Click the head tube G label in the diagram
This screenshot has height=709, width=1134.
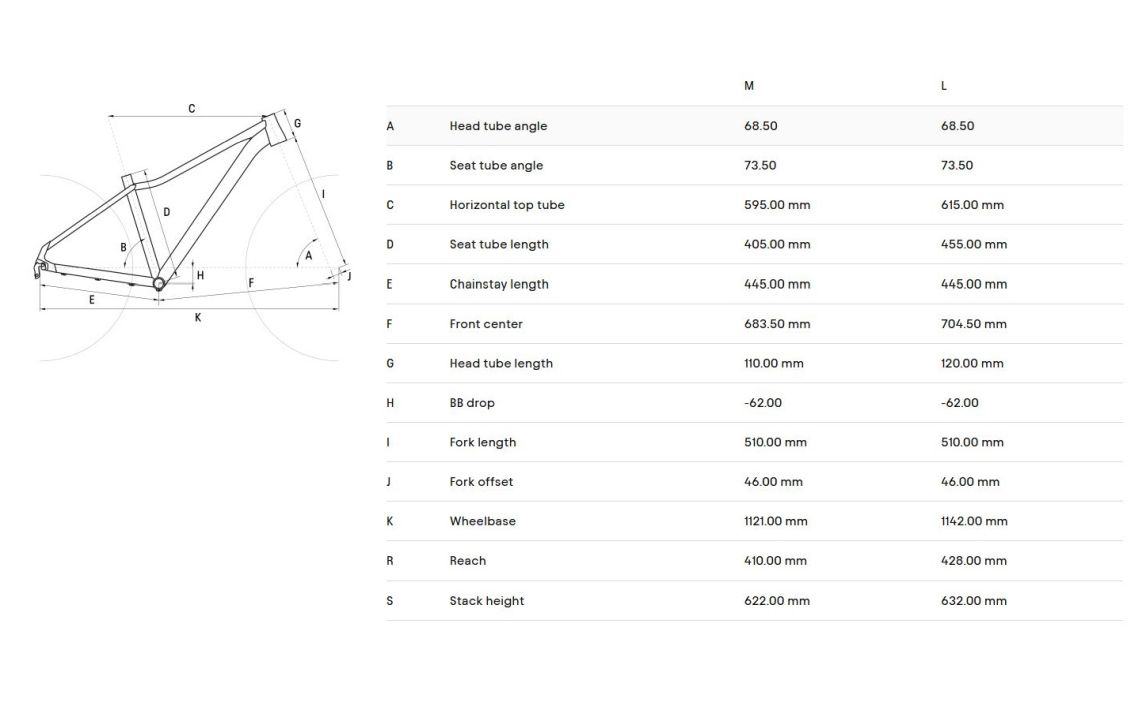click(297, 124)
